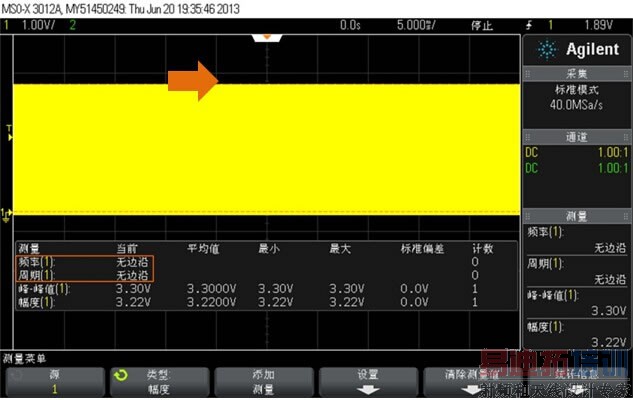Click the 计数 column header in the table
The height and width of the screenshot is (400, 633).
[482, 249]
